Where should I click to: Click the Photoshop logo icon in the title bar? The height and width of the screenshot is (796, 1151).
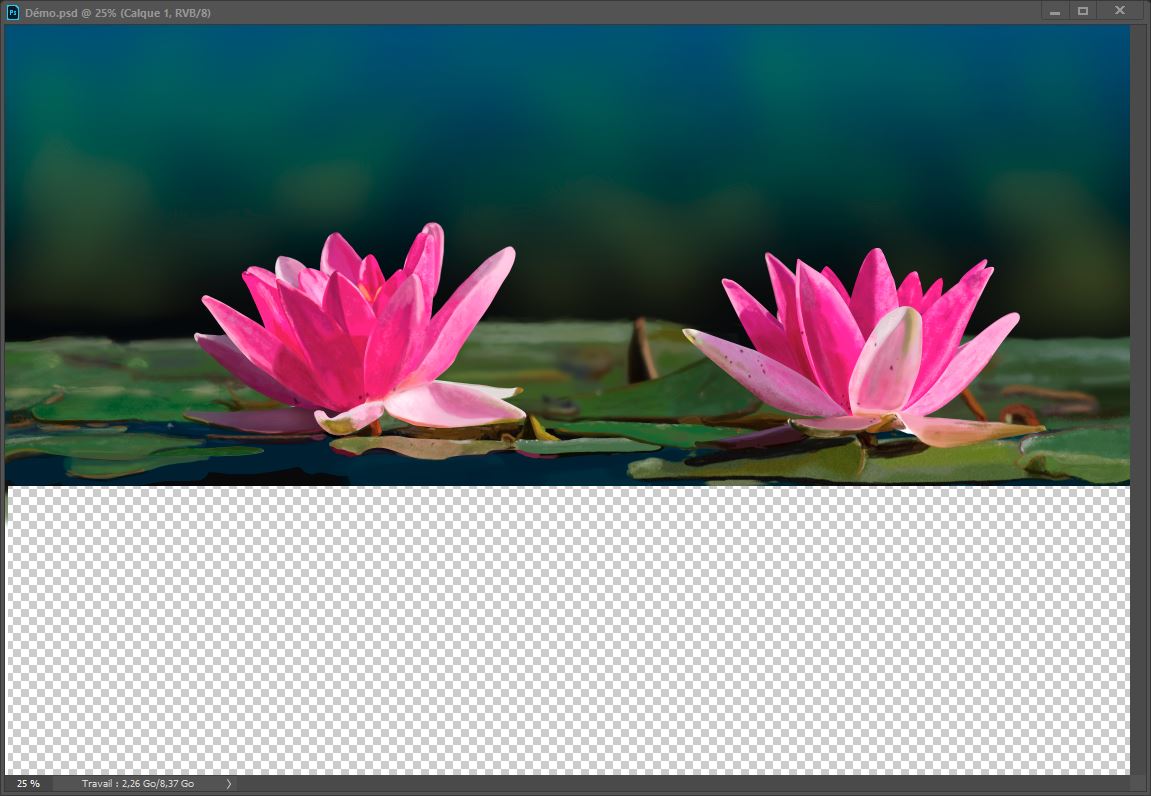[x=14, y=10]
